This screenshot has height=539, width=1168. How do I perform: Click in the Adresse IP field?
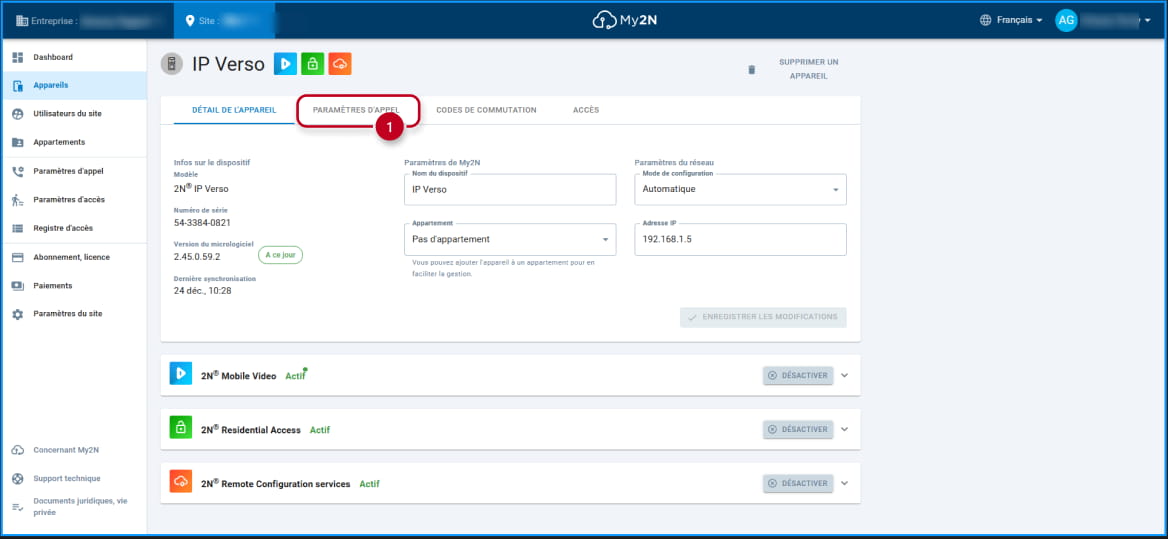pos(740,240)
